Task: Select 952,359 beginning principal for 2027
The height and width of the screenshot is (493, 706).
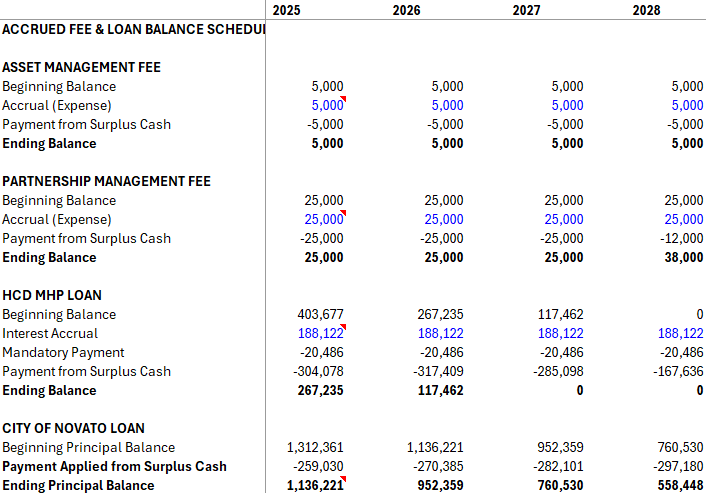Action: 560,447
